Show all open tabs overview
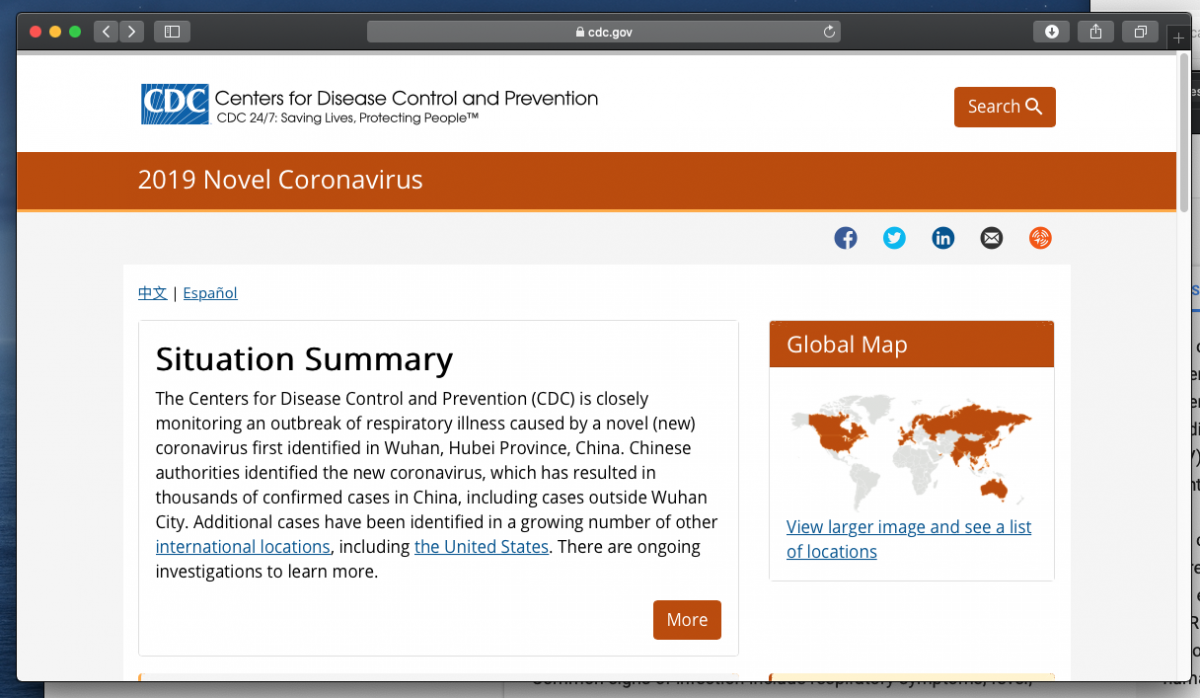The width and height of the screenshot is (1200, 698). tap(1140, 31)
